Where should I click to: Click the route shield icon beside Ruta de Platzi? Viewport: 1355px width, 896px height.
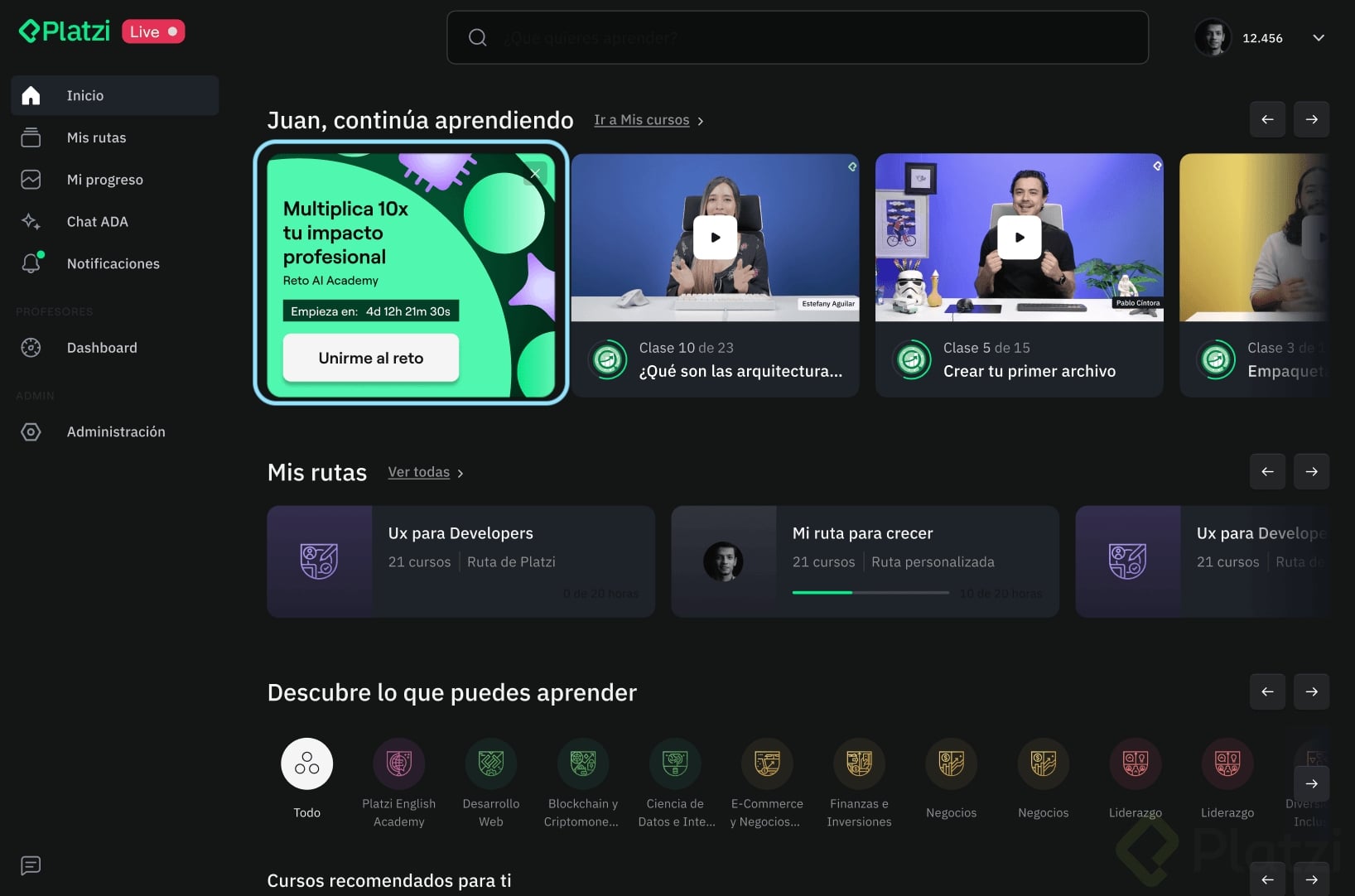pyautogui.click(x=319, y=561)
